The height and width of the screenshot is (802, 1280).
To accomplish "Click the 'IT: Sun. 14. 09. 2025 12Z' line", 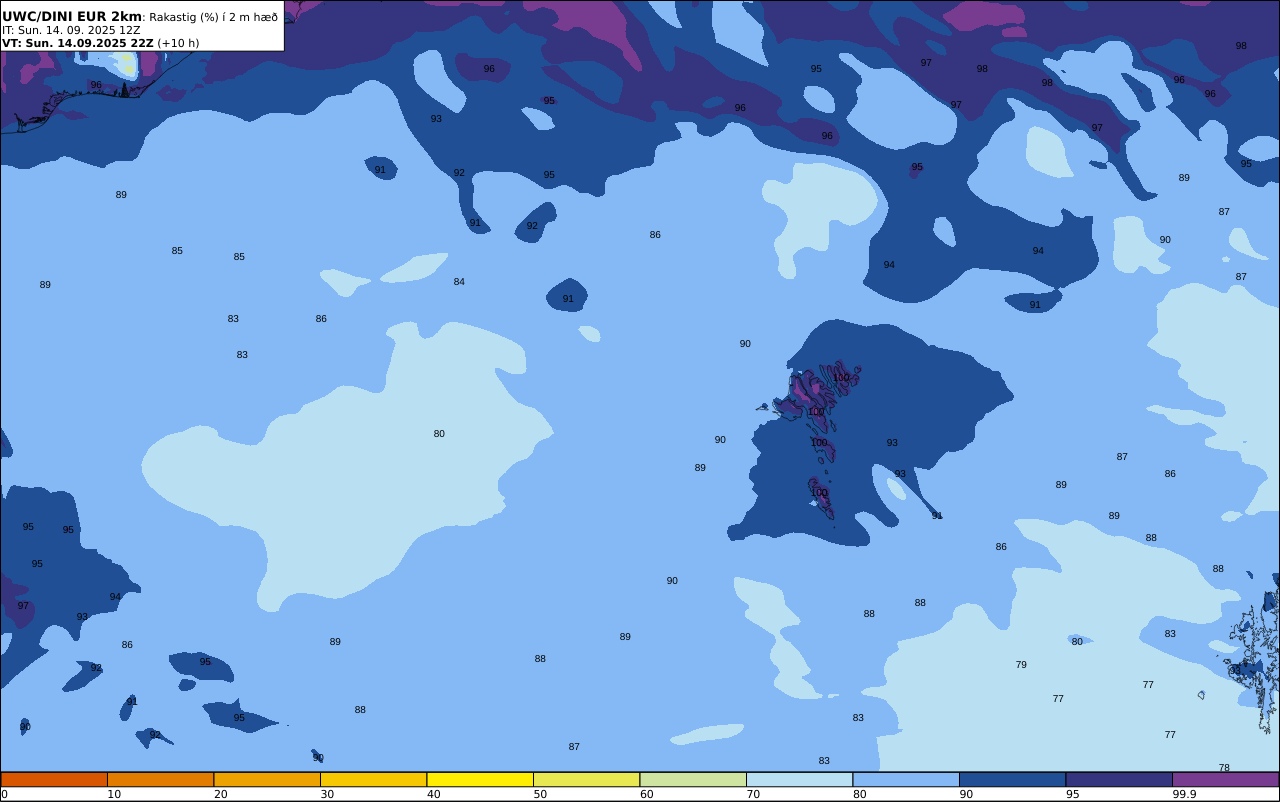I will (x=71, y=30).
